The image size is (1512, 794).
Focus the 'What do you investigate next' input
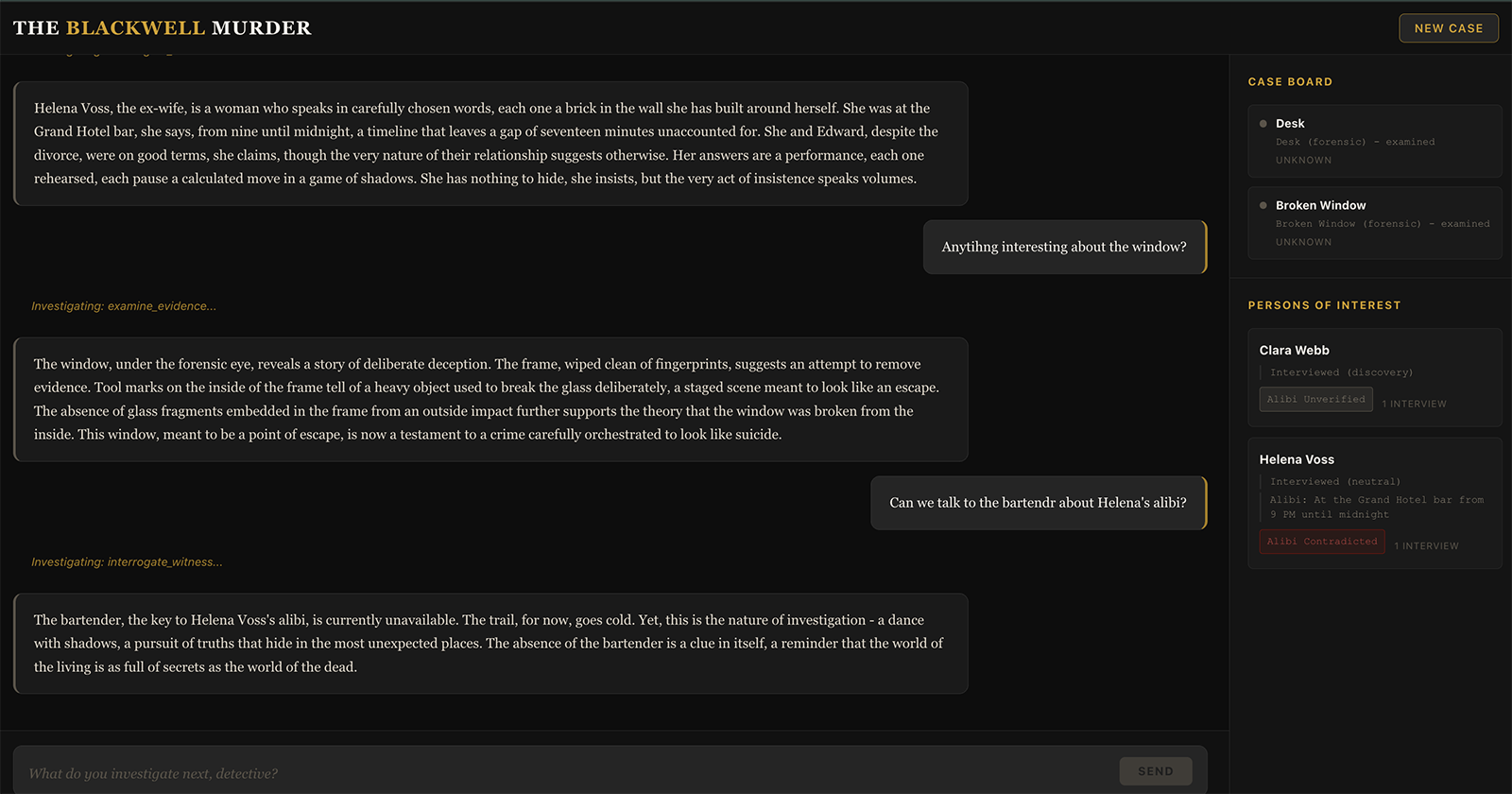567,773
